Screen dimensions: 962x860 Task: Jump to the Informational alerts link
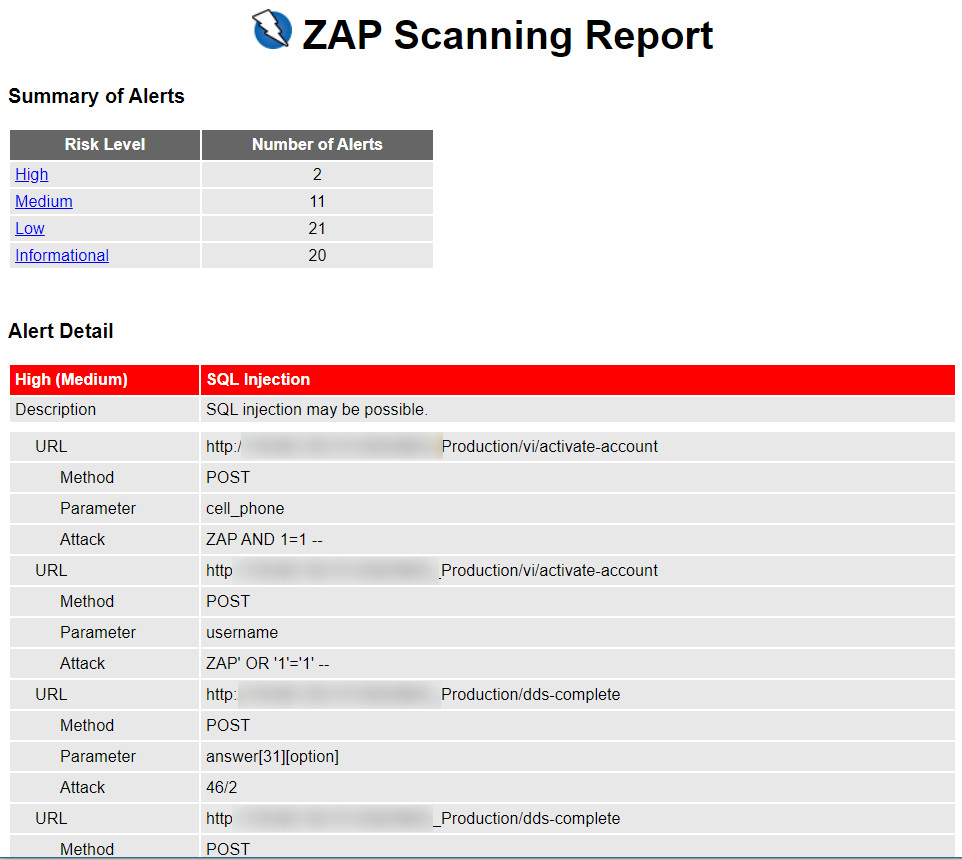(x=62, y=256)
